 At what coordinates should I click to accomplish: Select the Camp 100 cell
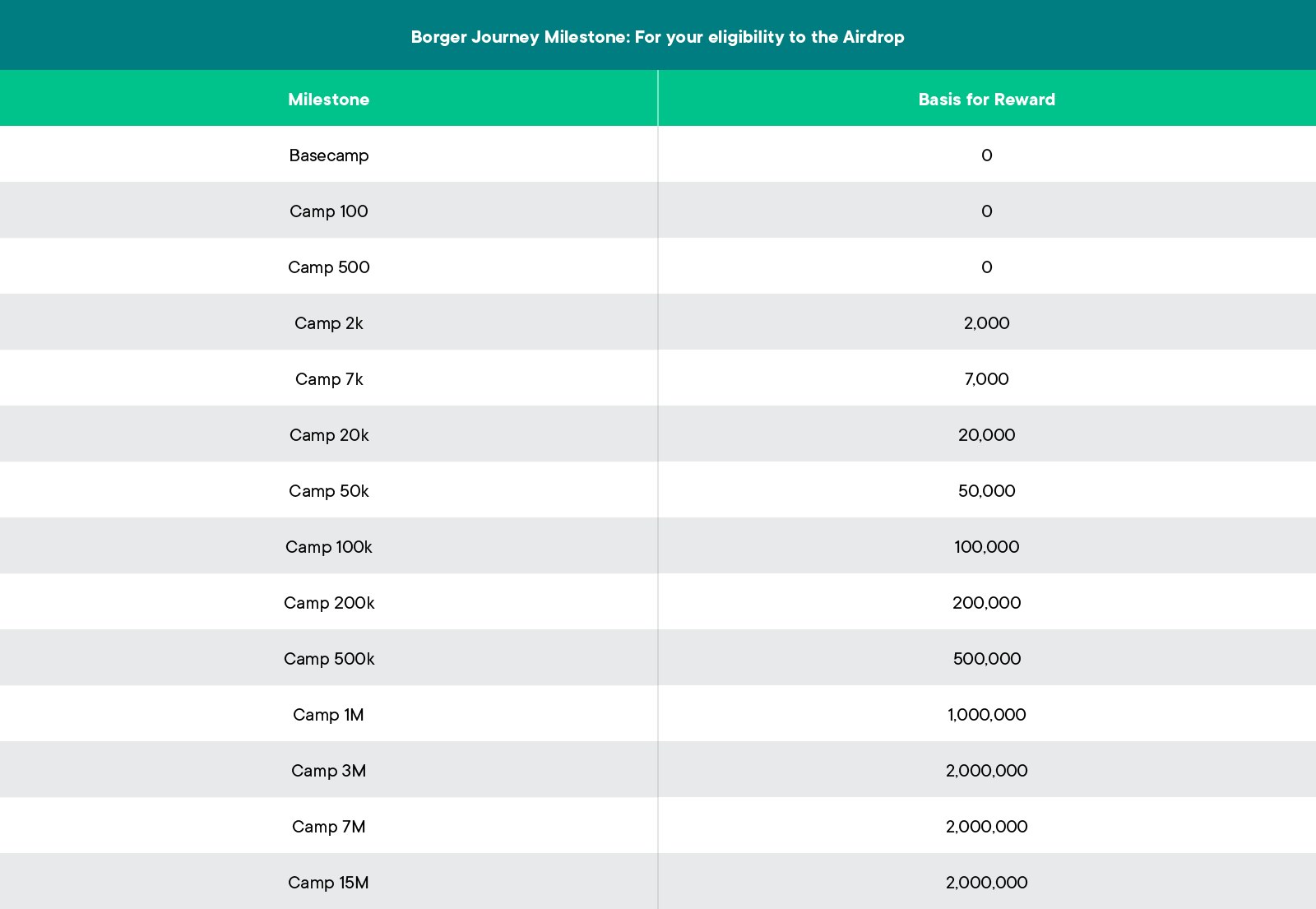328,211
